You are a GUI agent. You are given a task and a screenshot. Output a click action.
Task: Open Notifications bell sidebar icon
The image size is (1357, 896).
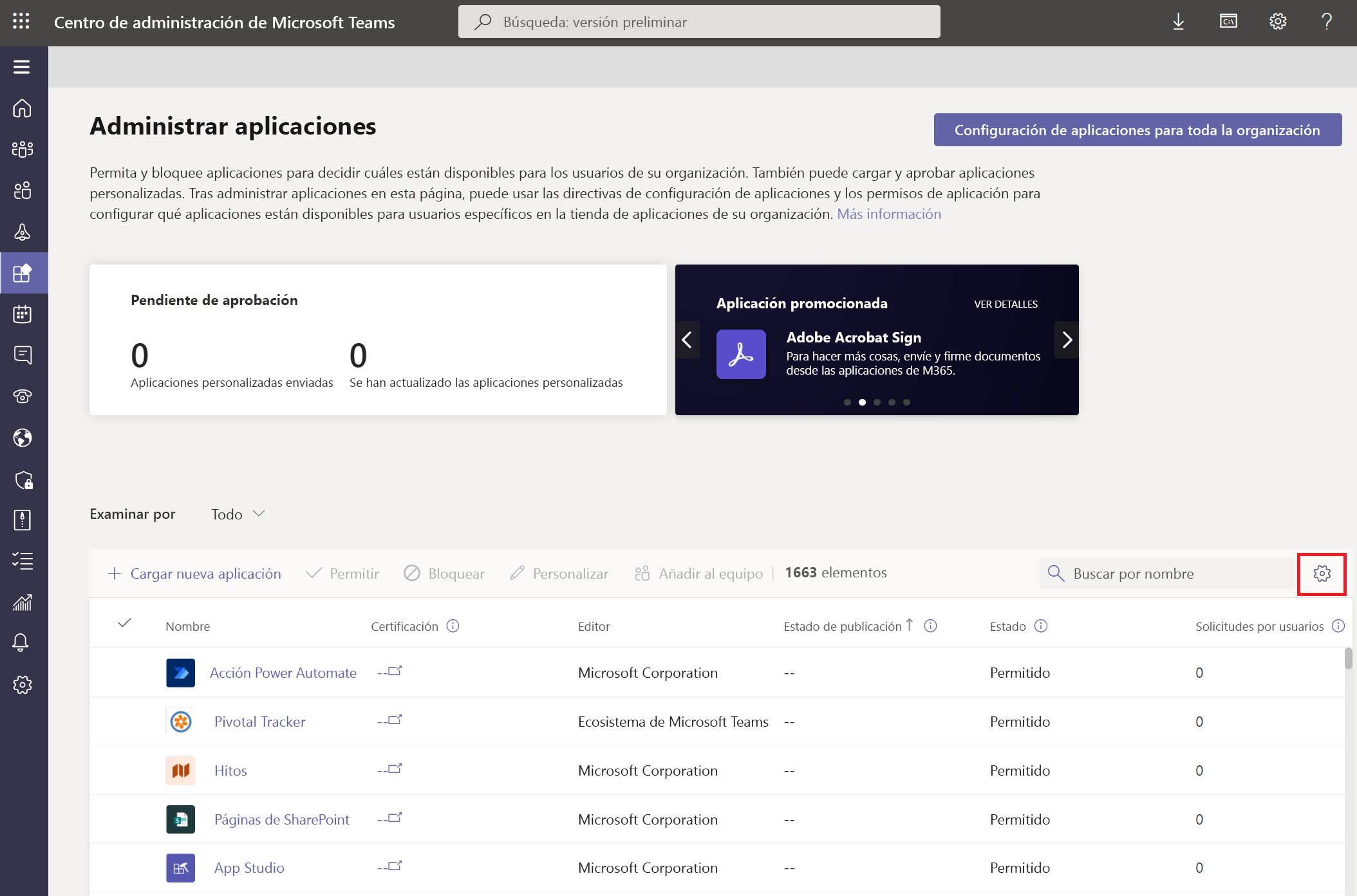pyautogui.click(x=21, y=642)
